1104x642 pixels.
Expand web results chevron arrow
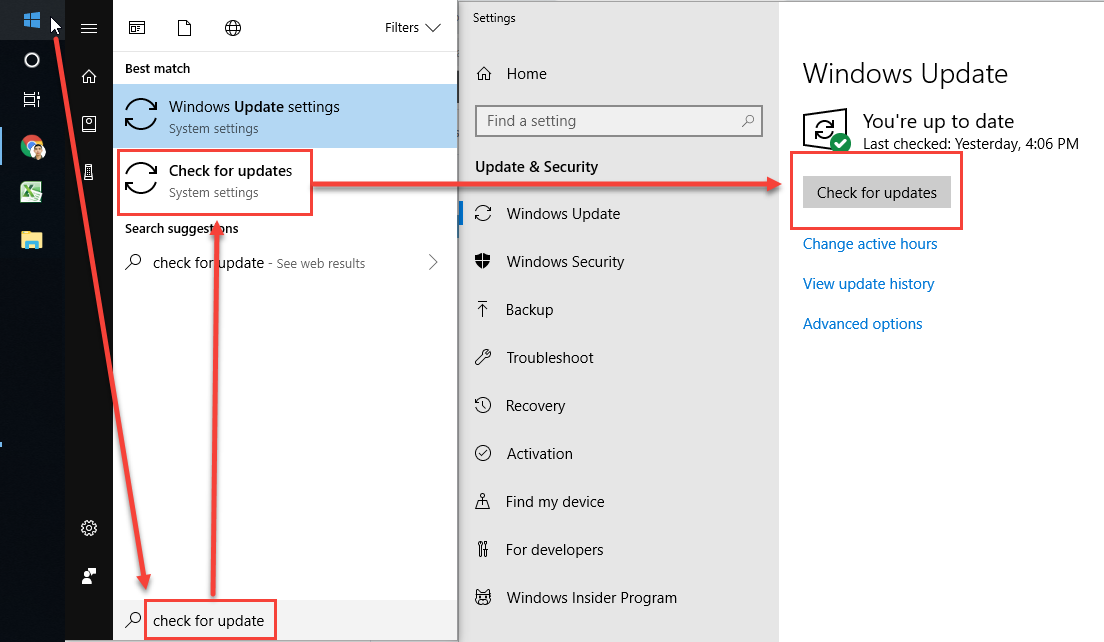click(433, 263)
